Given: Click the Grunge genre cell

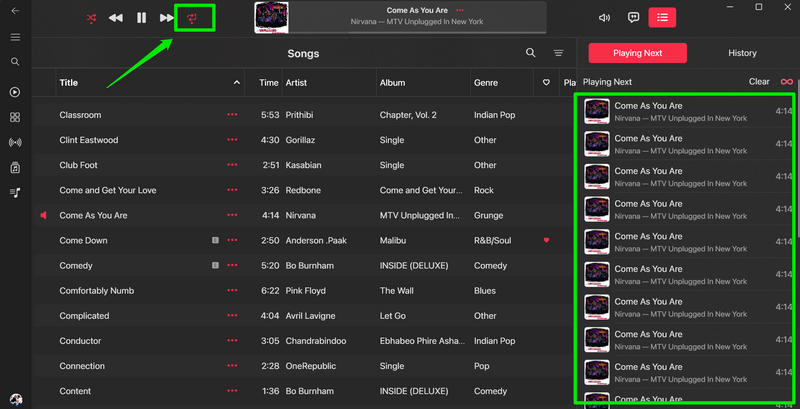Looking at the screenshot, I should pos(488,215).
